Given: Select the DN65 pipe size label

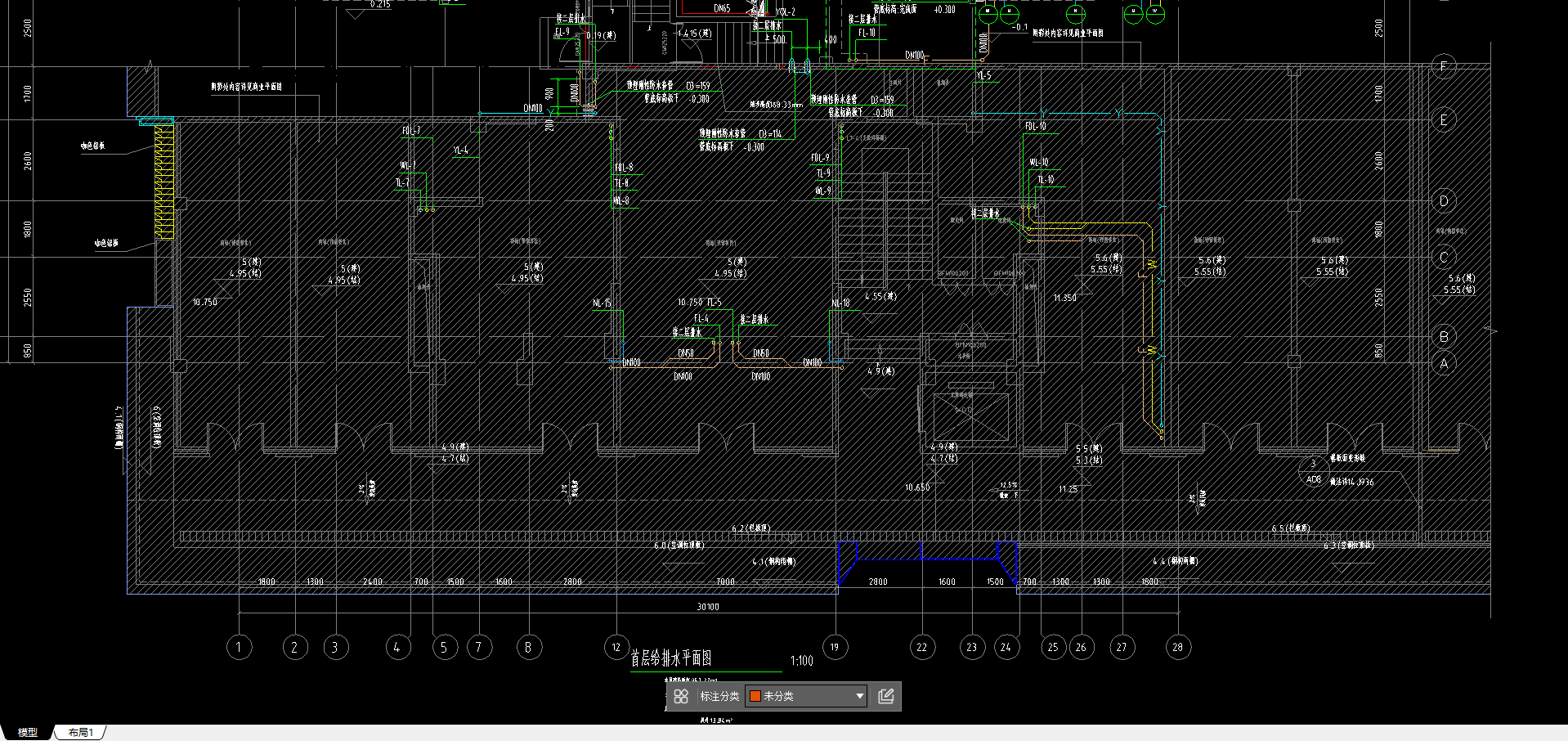Looking at the screenshot, I should click(722, 8).
